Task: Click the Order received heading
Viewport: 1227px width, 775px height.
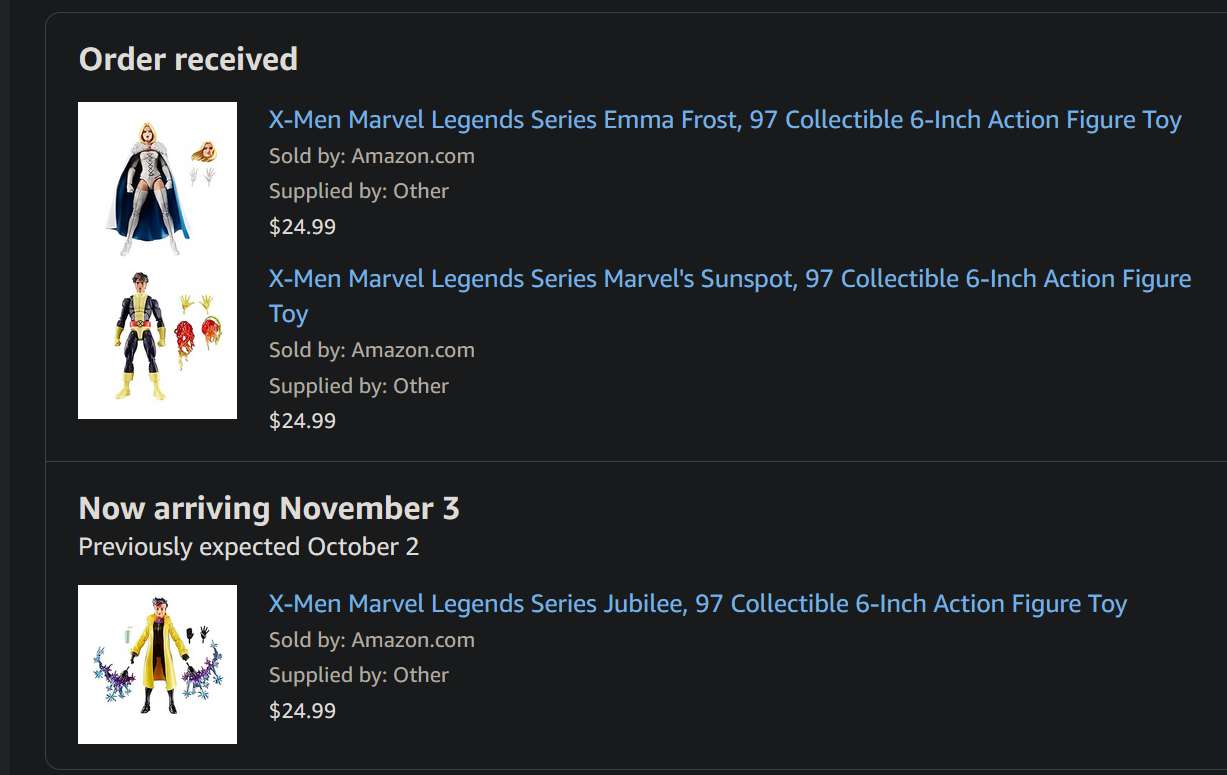Action: click(188, 59)
